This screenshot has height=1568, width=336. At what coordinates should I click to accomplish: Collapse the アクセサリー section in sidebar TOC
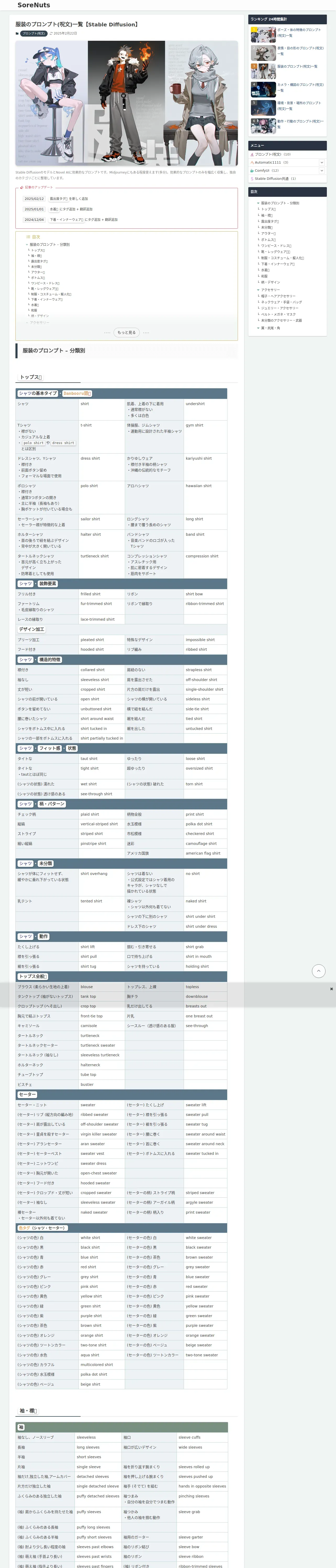tap(258, 290)
